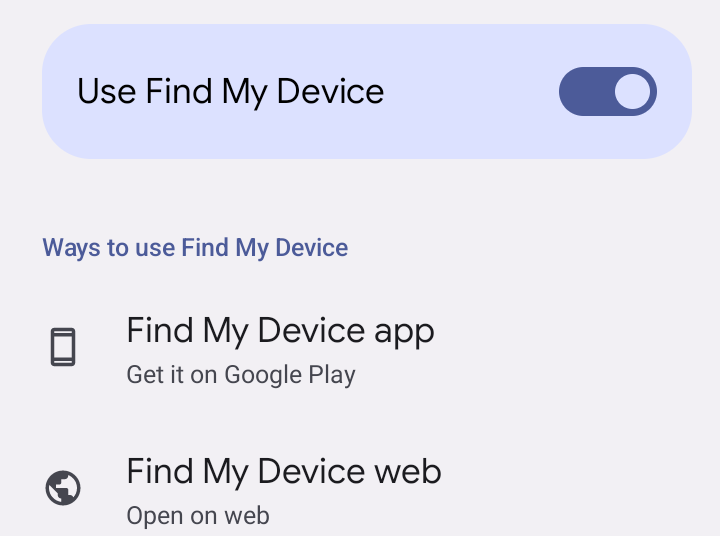Tap the dark blue track of the toggle
Viewport: 720px width, 536px height.
[584, 91]
